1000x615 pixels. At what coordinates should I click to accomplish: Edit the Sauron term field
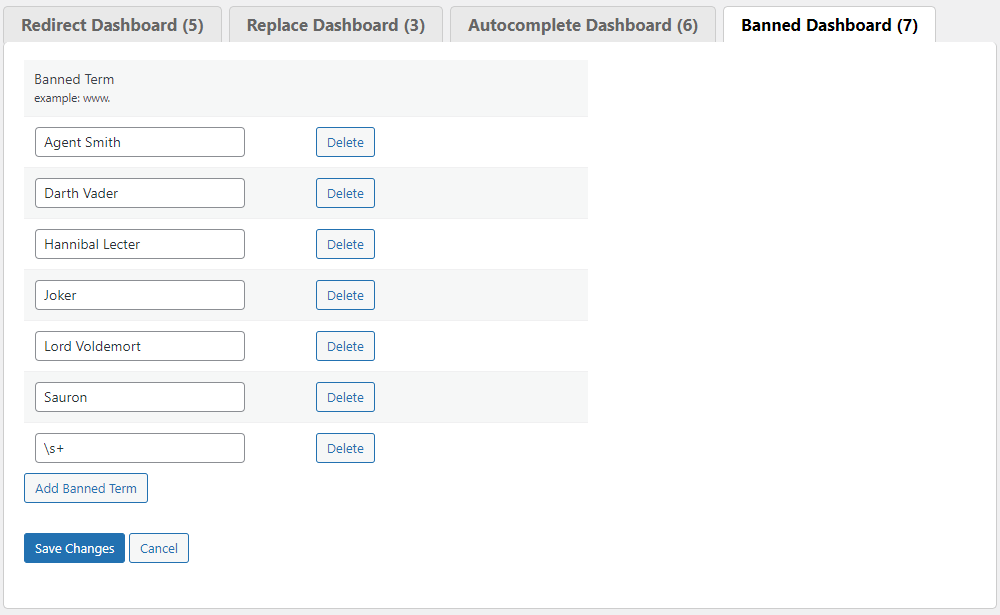click(139, 397)
